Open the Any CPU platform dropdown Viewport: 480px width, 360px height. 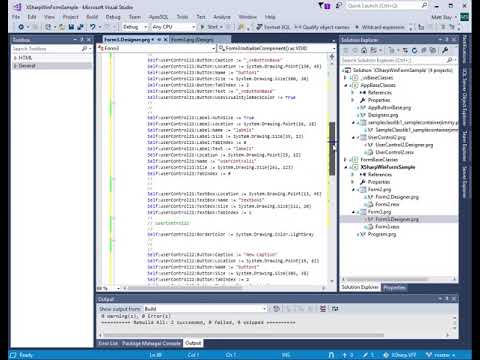(173, 27)
